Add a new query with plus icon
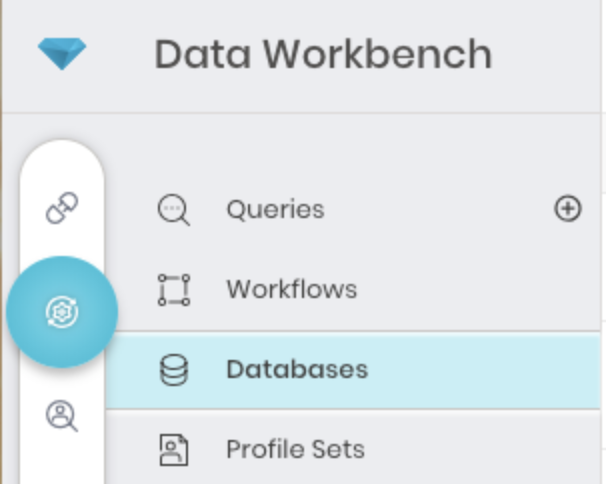The width and height of the screenshot is (606, 486). (x=567, y=209)
